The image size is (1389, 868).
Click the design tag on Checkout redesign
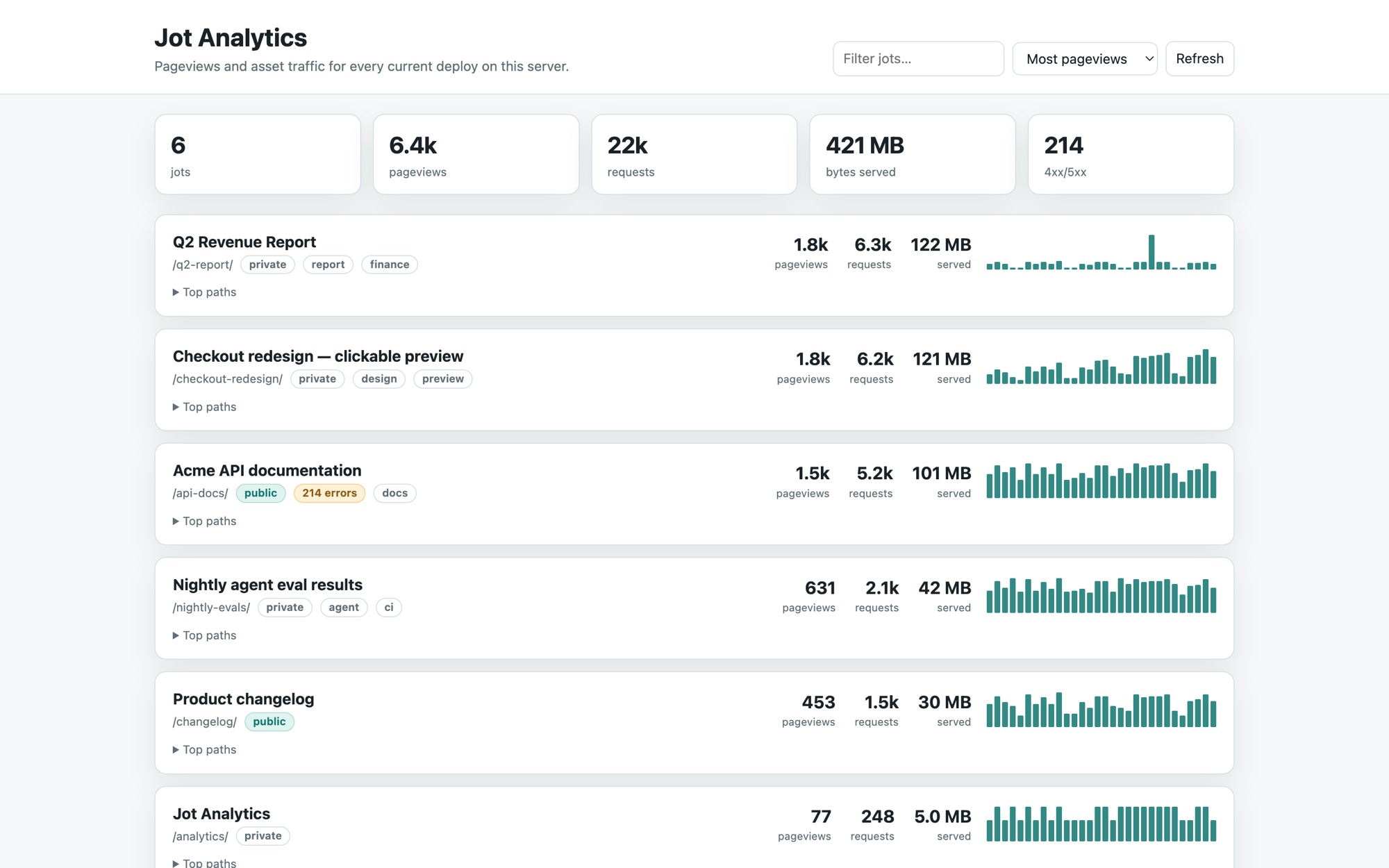pyautogui.click(x=379, y=379)
